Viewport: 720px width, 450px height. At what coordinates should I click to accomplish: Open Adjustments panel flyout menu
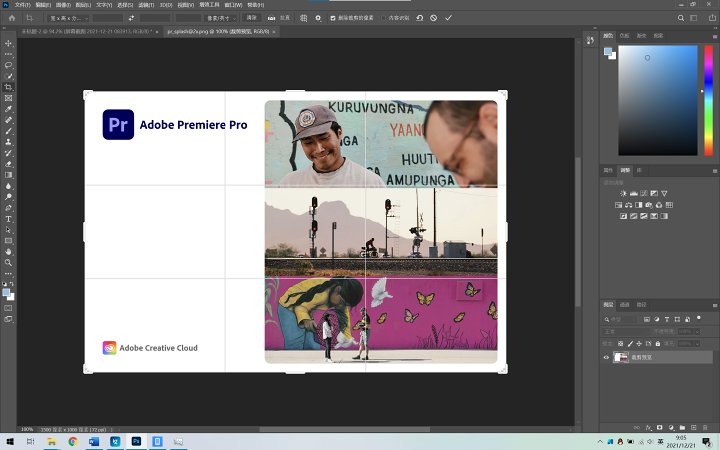(x=714, y=171)
